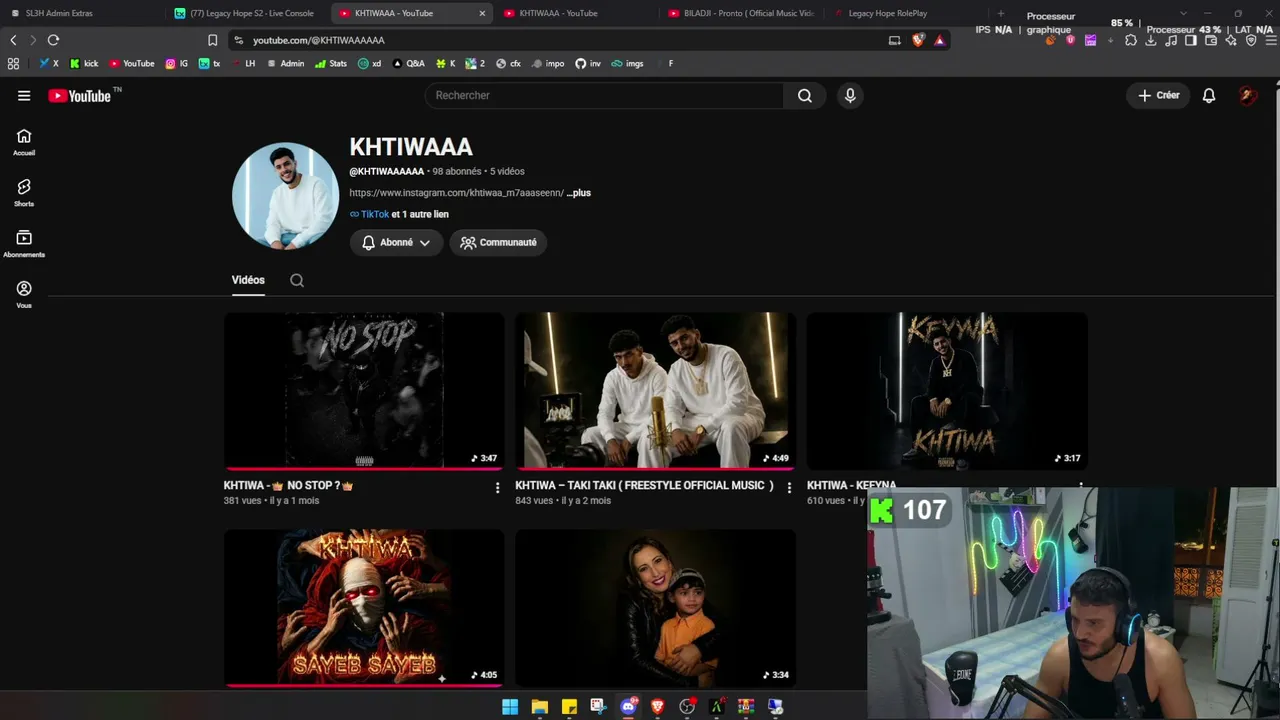Click the magnifier search button beside Rechercher
The image size is (1280, 720).
pos(805,96)
